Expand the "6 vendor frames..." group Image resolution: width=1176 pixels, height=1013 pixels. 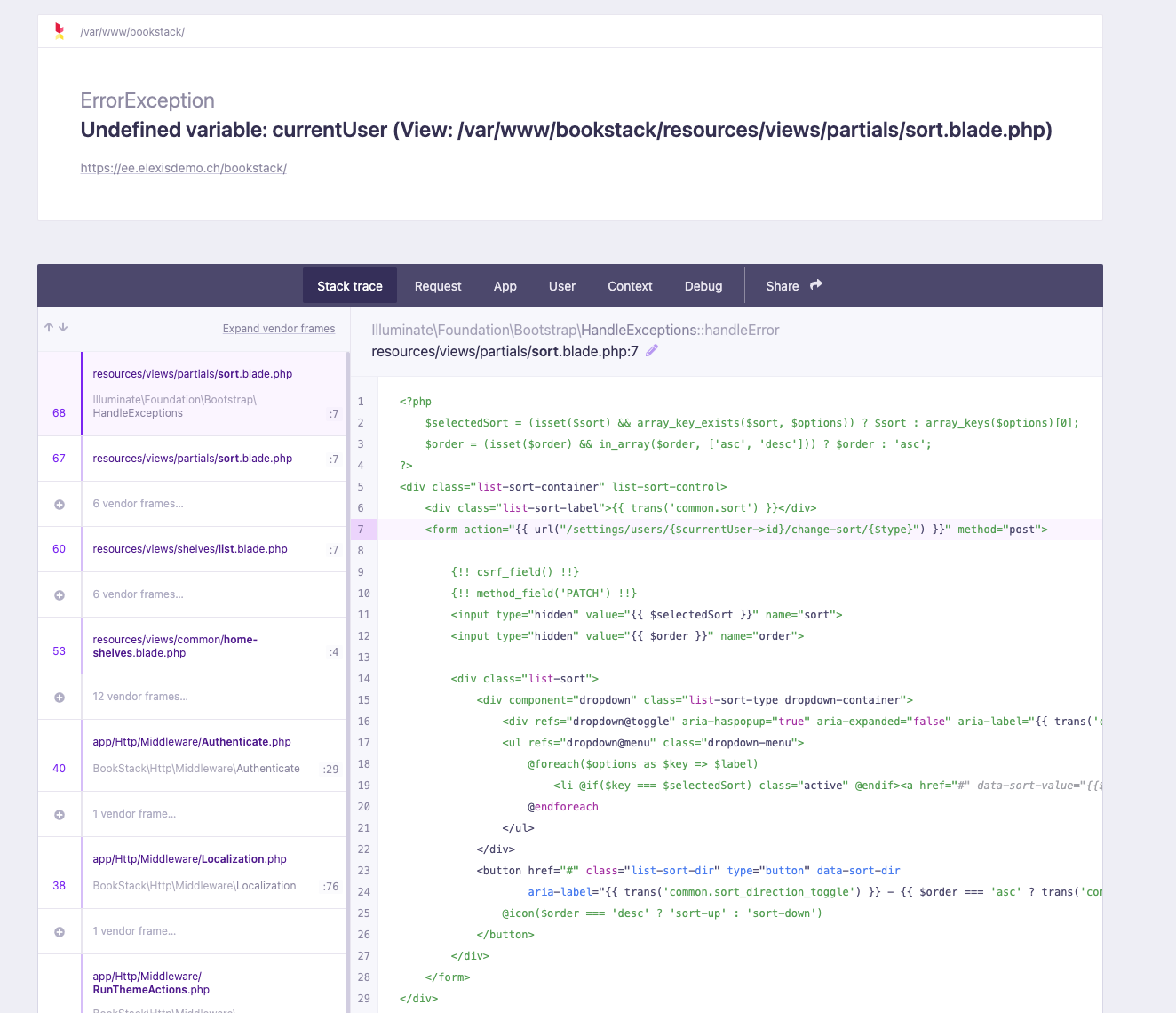[x=138, y=503]
